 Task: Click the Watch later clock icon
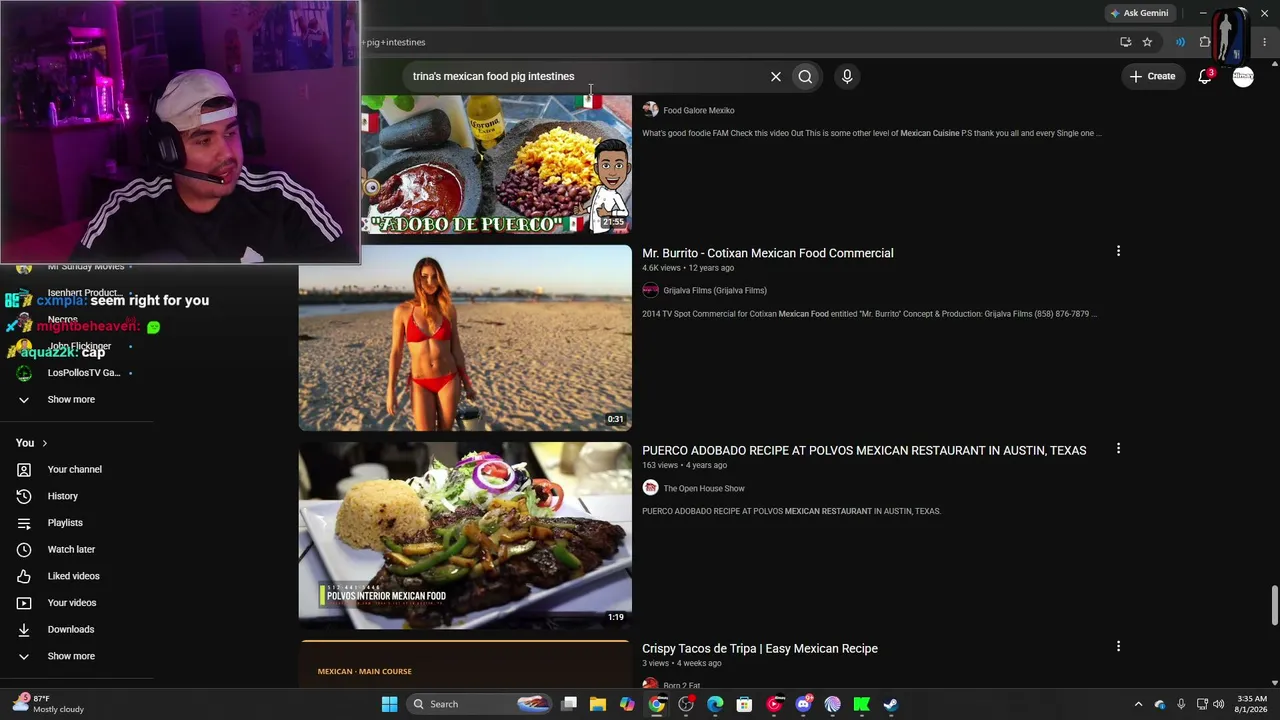click(24, 549)
